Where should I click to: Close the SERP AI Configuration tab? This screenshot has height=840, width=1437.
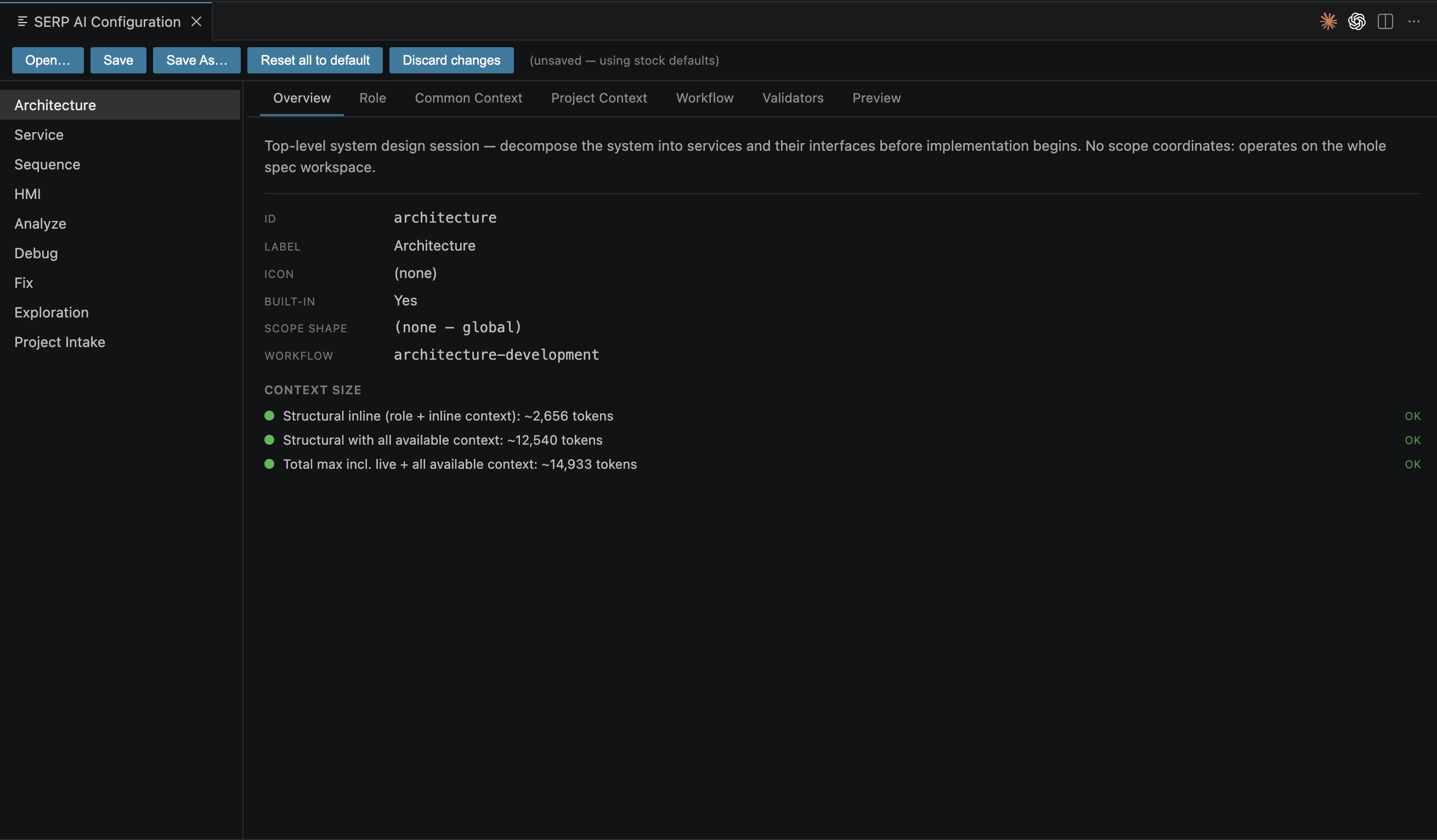click(196, 21)
